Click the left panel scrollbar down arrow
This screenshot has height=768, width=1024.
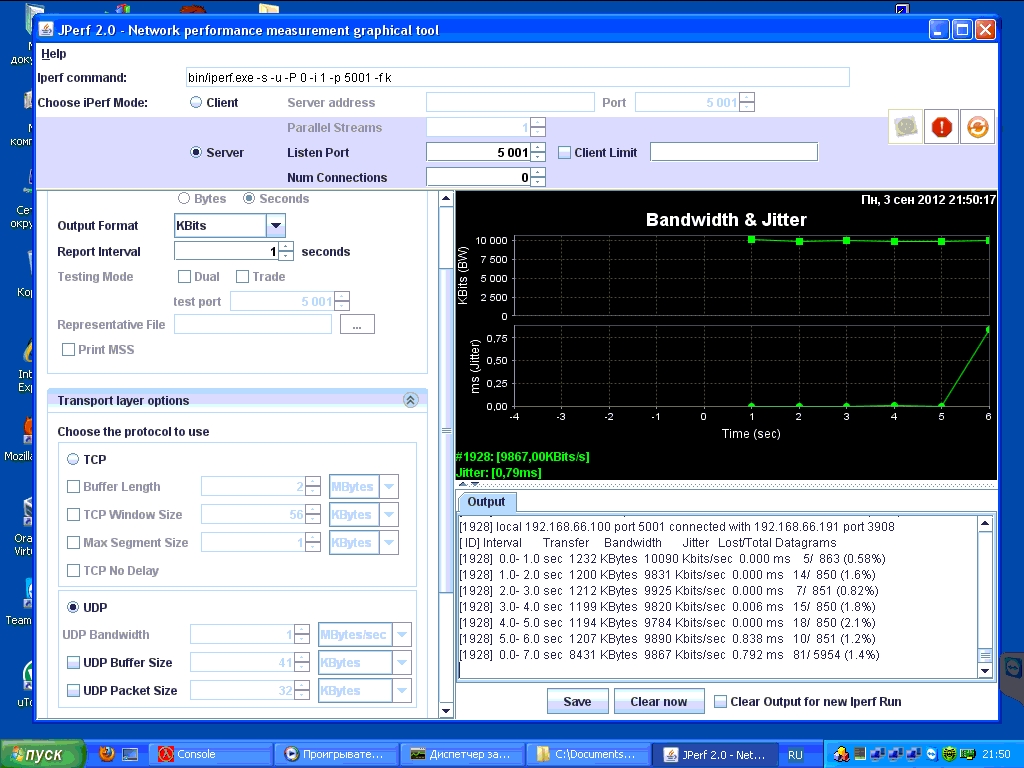(446, 711)
